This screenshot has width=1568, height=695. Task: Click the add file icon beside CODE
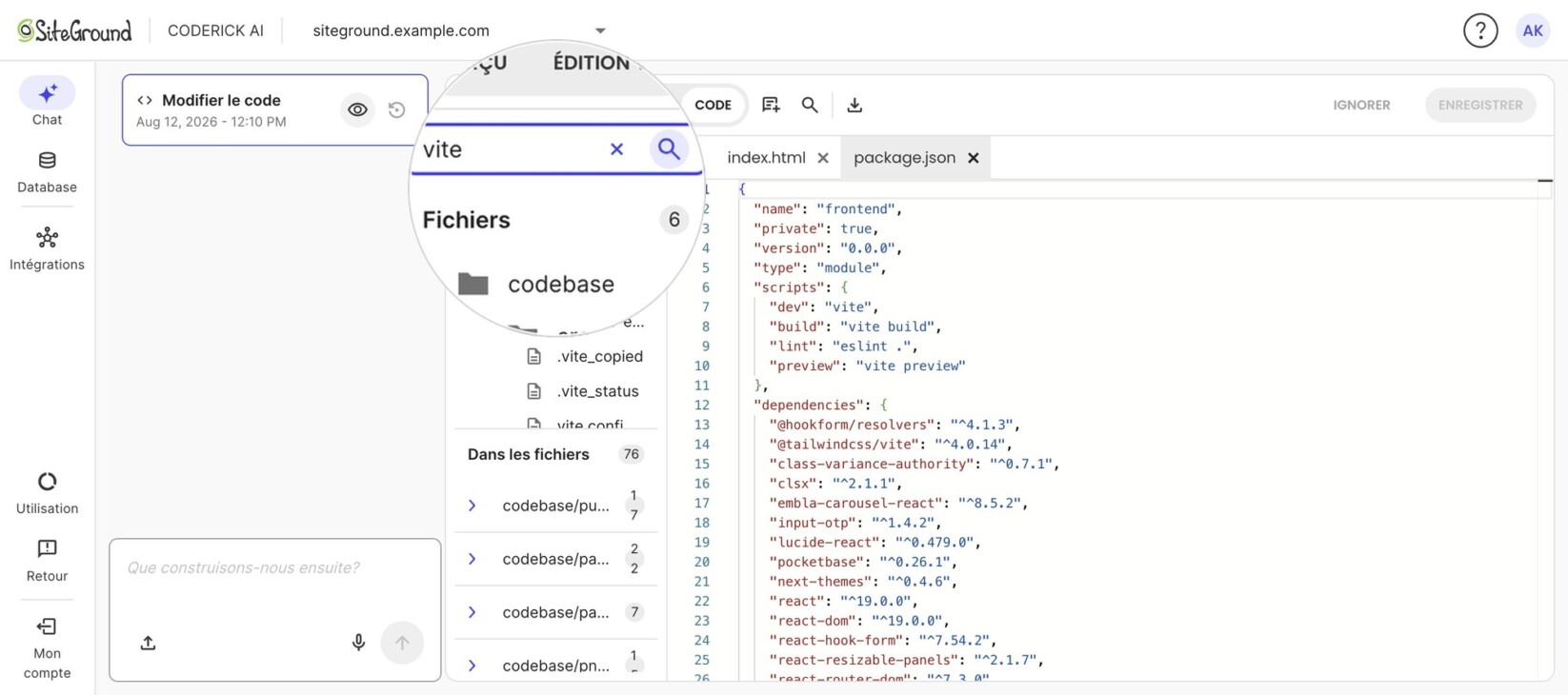pyautogui.click(x=771, y=105)
